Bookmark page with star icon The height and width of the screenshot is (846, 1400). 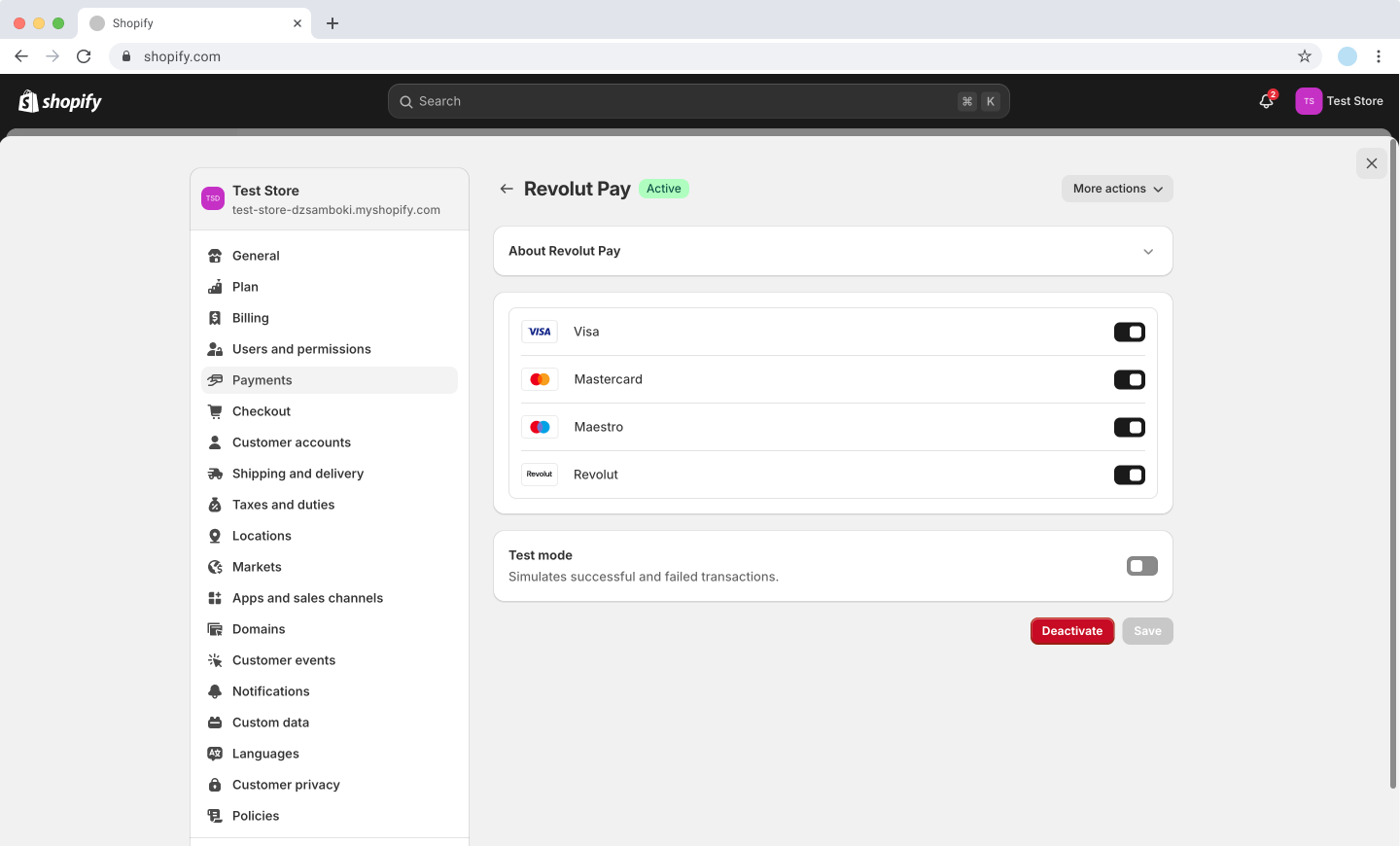click(x=1305, y=56)
